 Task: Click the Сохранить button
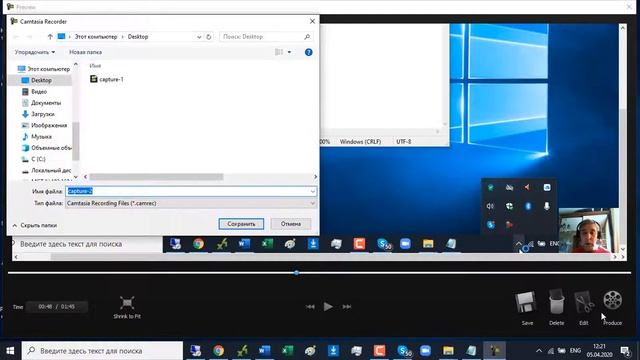[241, 224]
